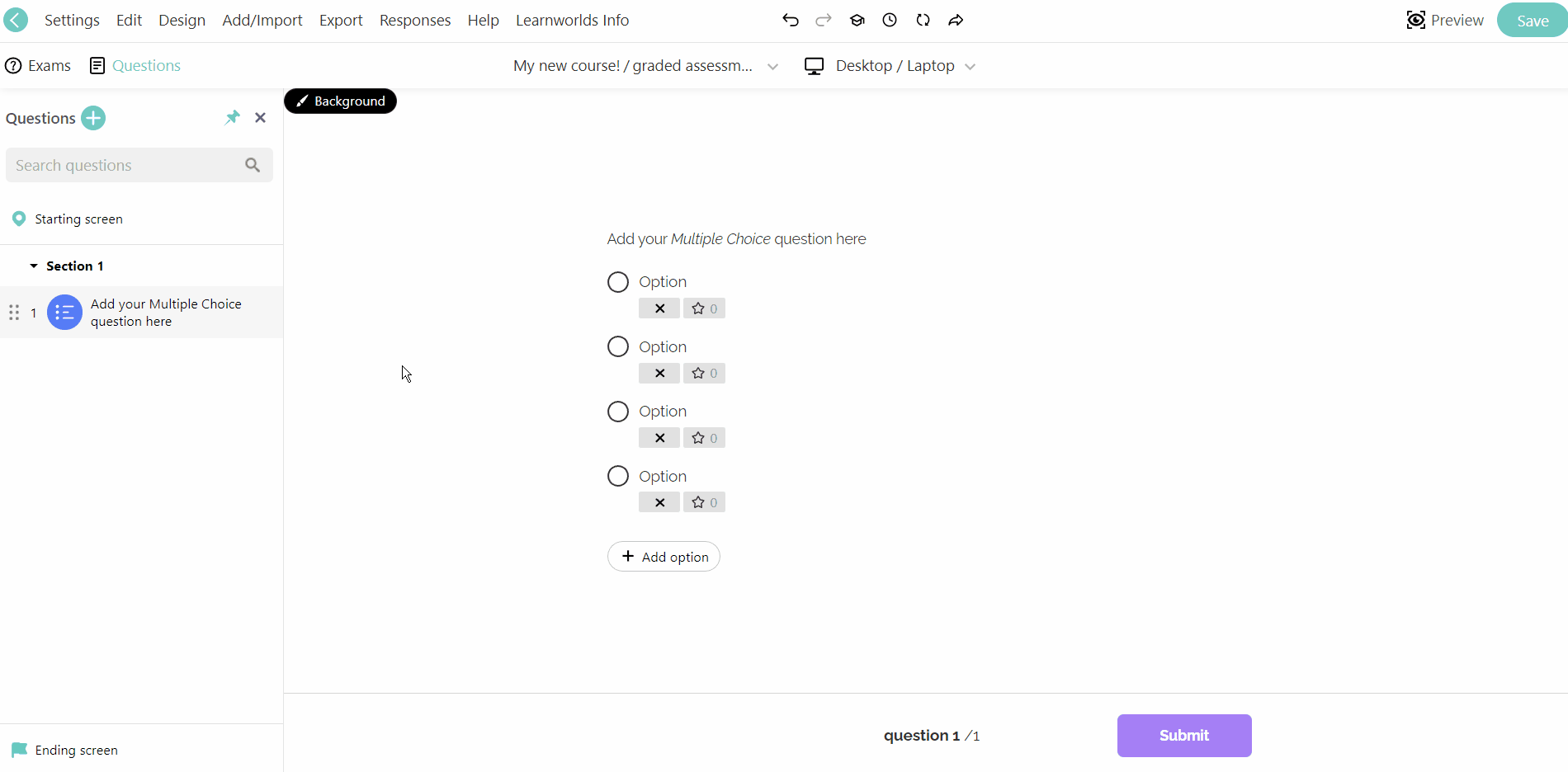Open the Desktop / Laptop device dropdown
The image size is (1568, 772).
971,66
